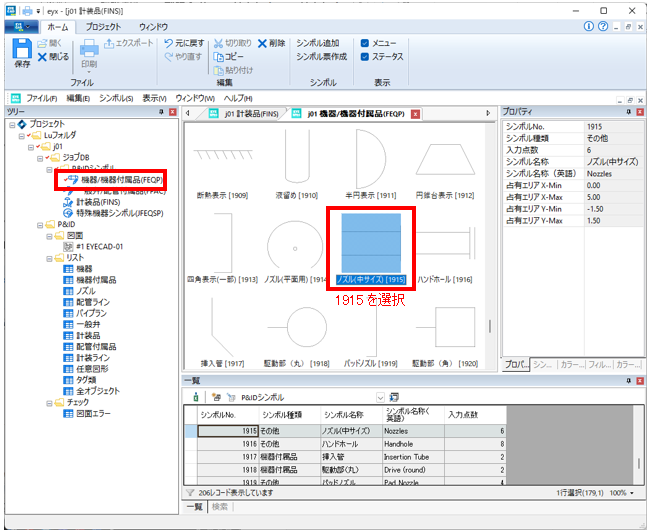Viewport: 652px width, 532px height.
Task: Close the ツリー panel with red X
Action: point(173,112)
